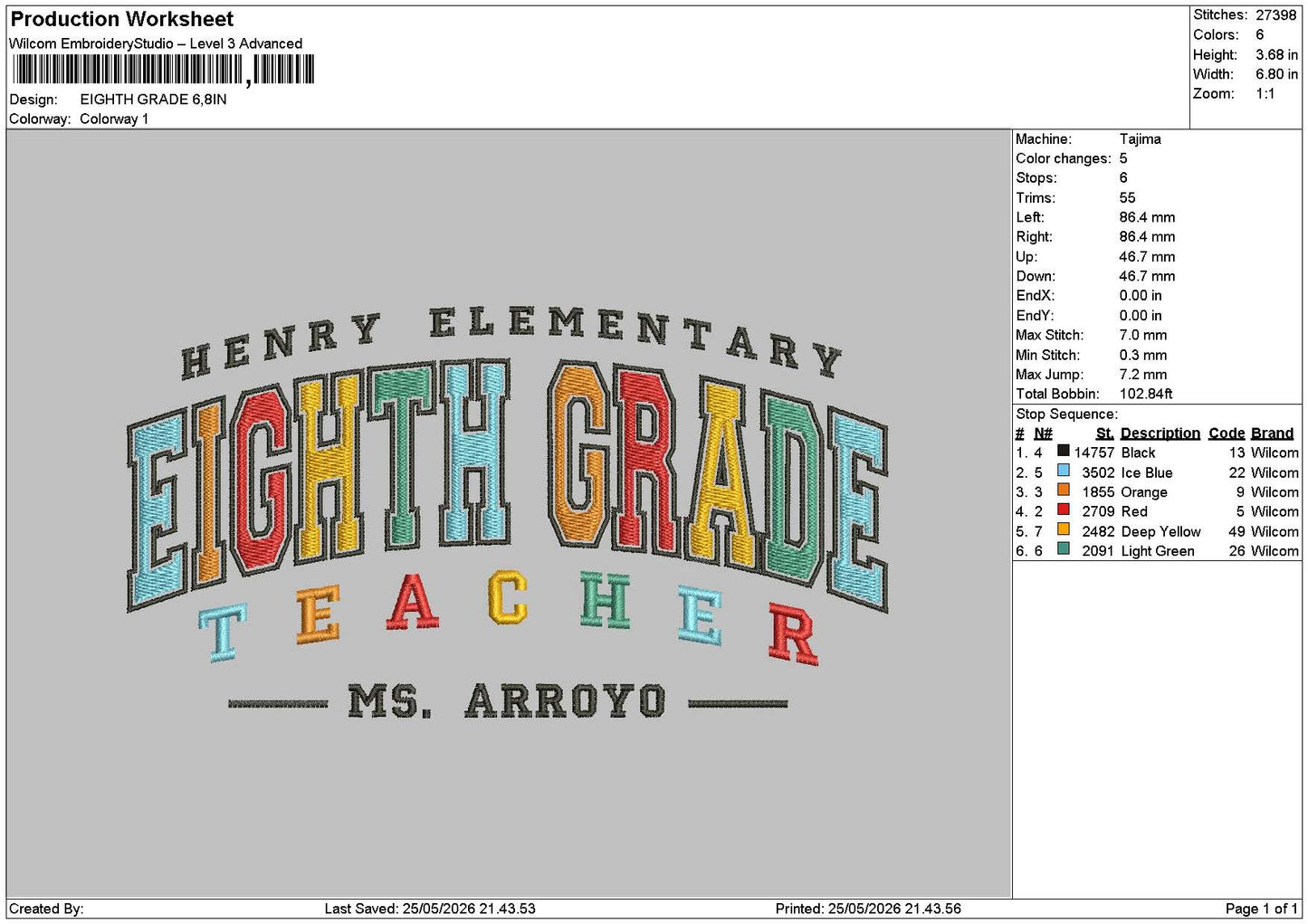
Task: Click the 'Description' column header
Action: click(1160, 433)
